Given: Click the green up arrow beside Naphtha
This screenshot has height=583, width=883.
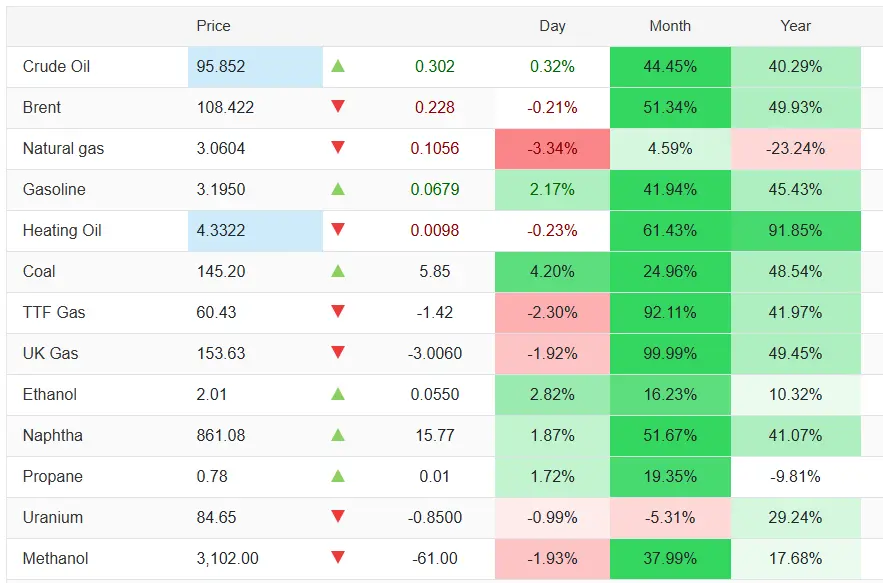Looking at the screenshot, I should coord(338,435).
